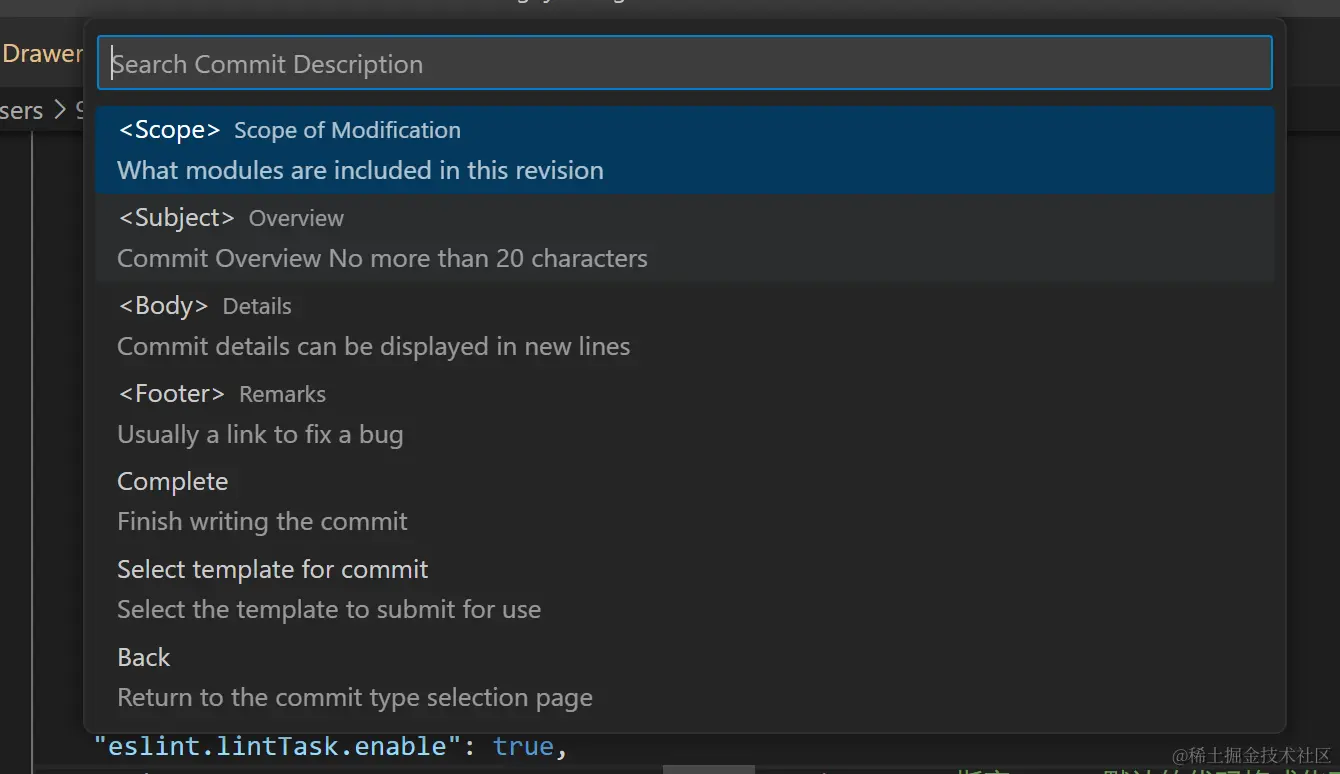Click the true value of eslint.lintTask.enable
This screenshot has width=1340, height=774.
(x=523, y=746)
